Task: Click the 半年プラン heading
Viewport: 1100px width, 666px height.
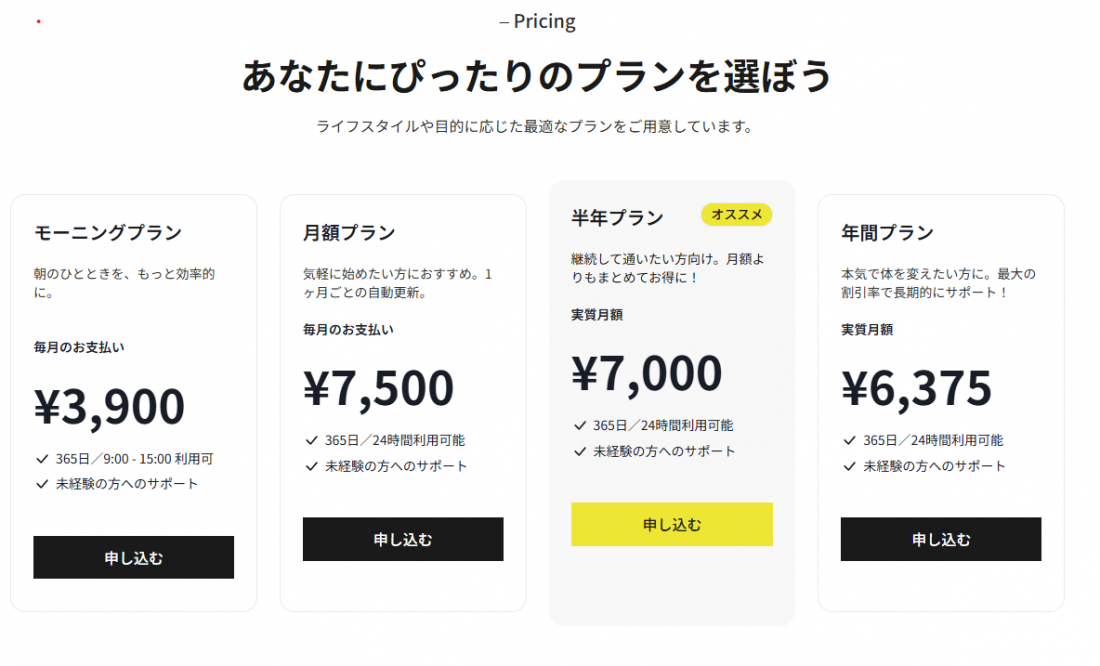Action: [617, 218]
